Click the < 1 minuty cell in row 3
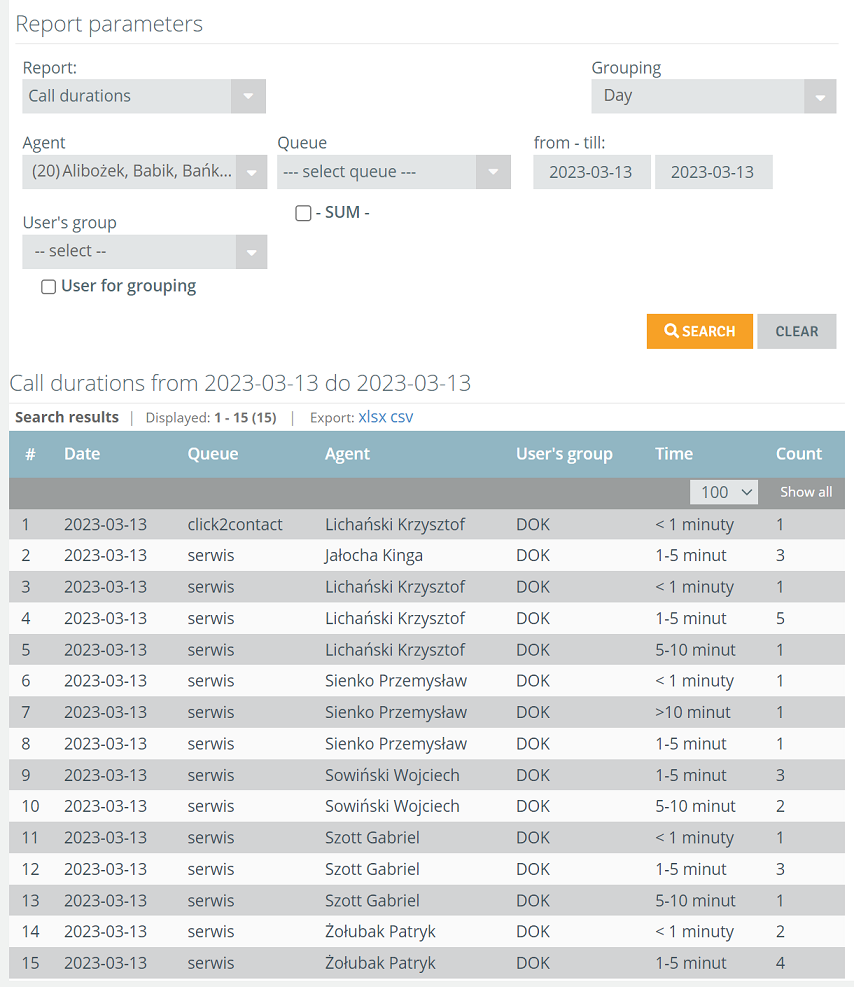 pos(694,587)
